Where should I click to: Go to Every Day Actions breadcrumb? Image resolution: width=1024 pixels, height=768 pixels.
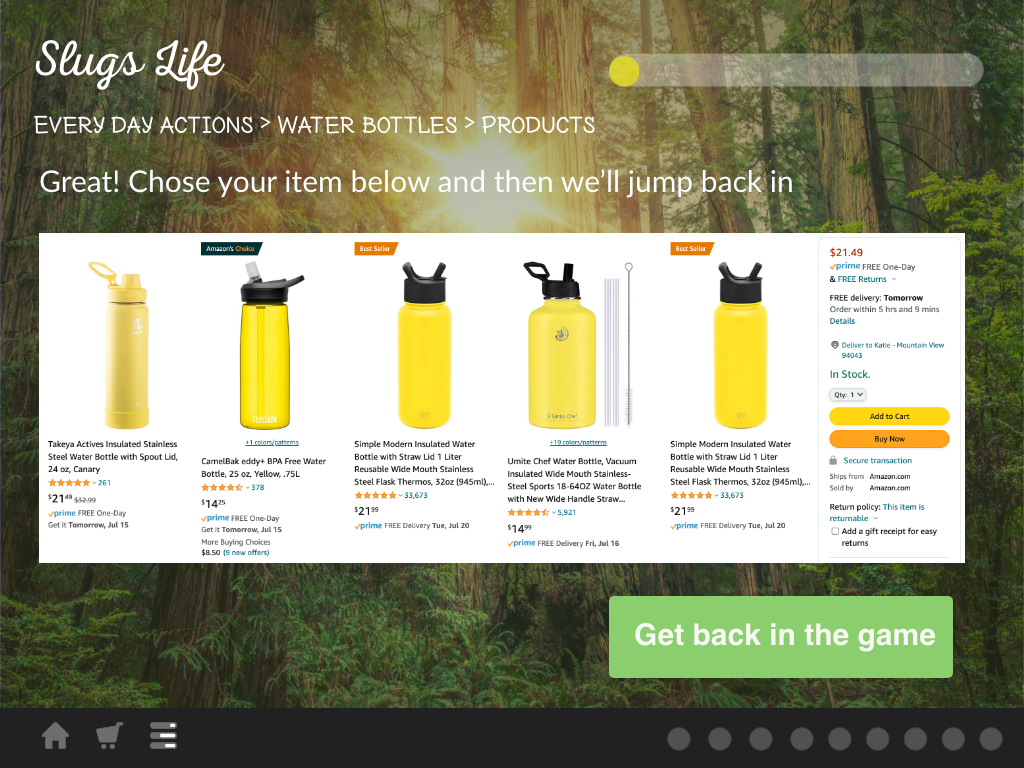click(x=144, y=125)
